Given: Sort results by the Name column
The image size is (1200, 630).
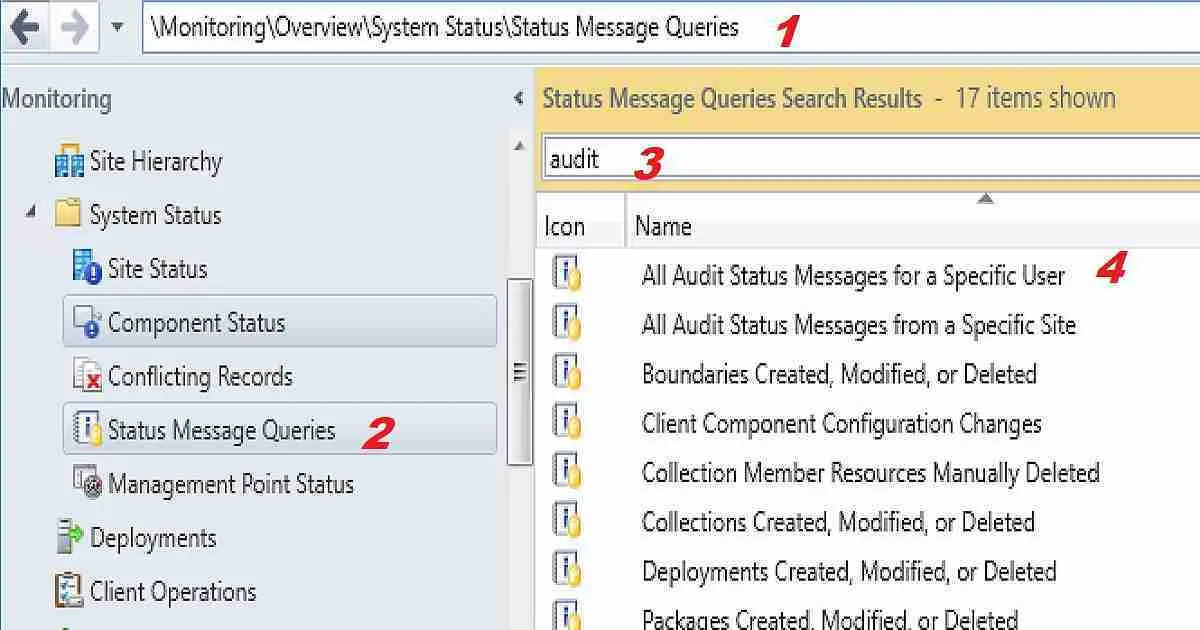Looking at the screenshot, I should click(x=664, y=226).
